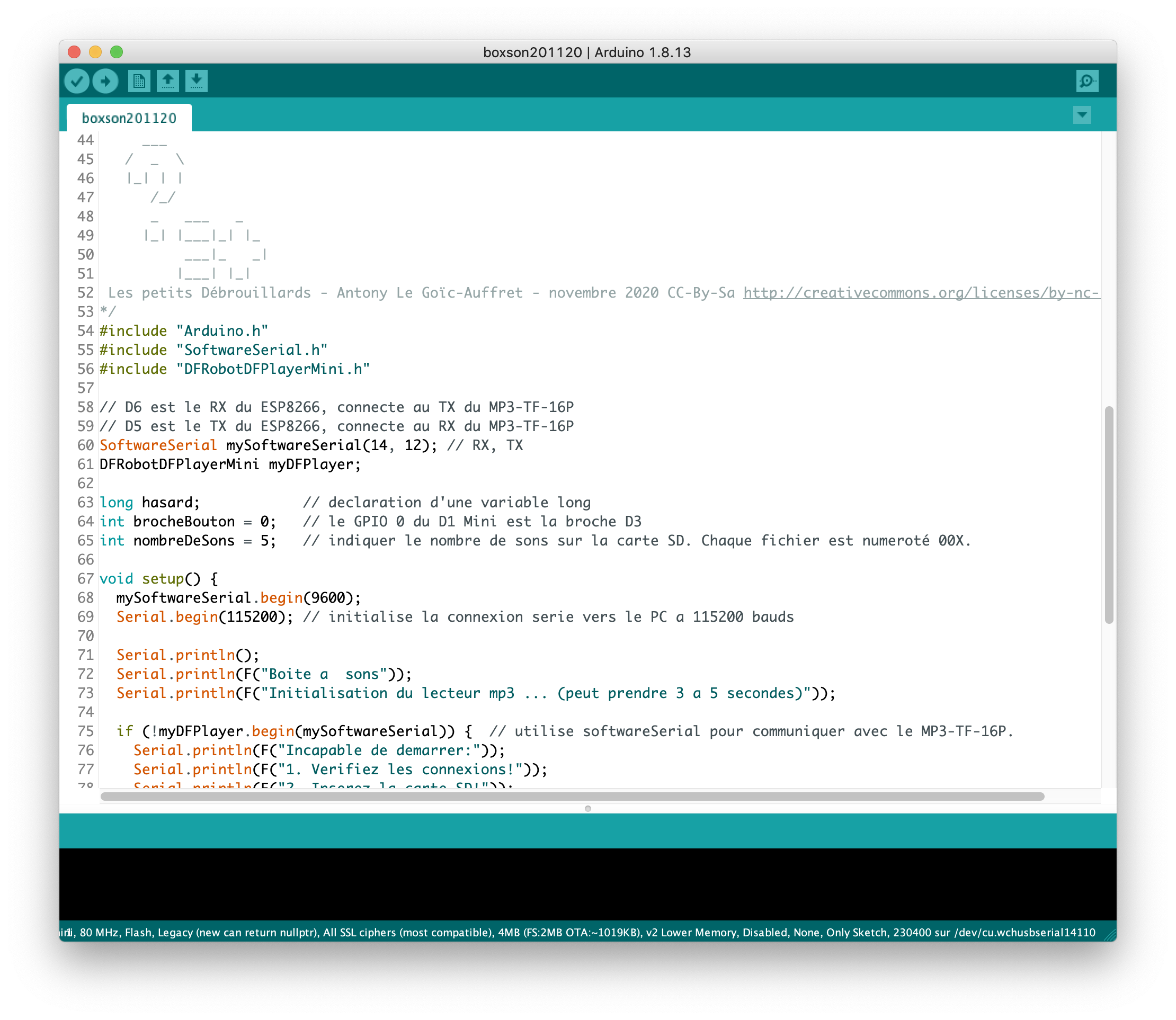
Task: Click the console divider handle dot
Action: click(587, 808)
